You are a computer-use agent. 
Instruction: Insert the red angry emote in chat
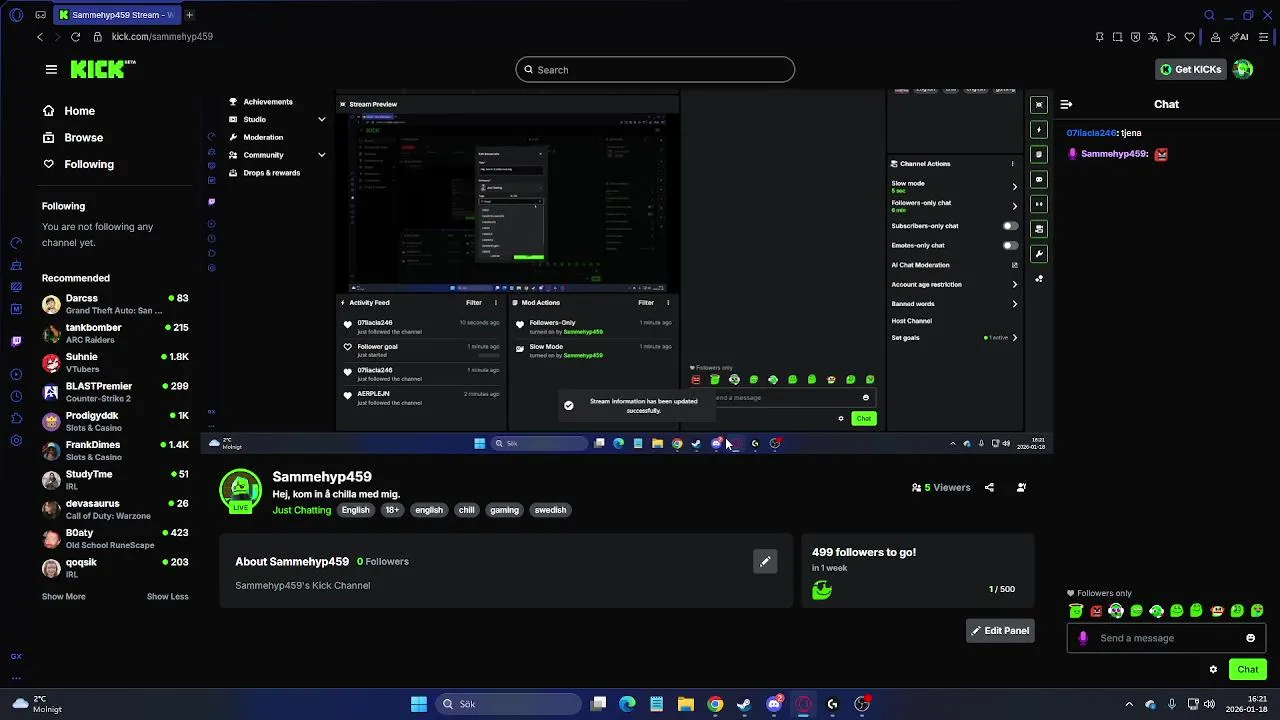(1096, 610)
